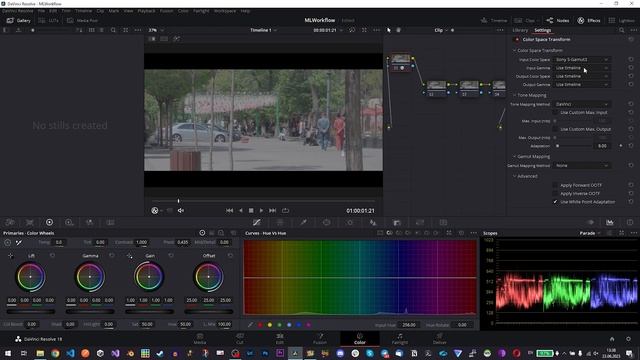Toggle the Lightbox view
Image resolution: width=640 pixels, height=360 pixels.
tap(621, 20)
